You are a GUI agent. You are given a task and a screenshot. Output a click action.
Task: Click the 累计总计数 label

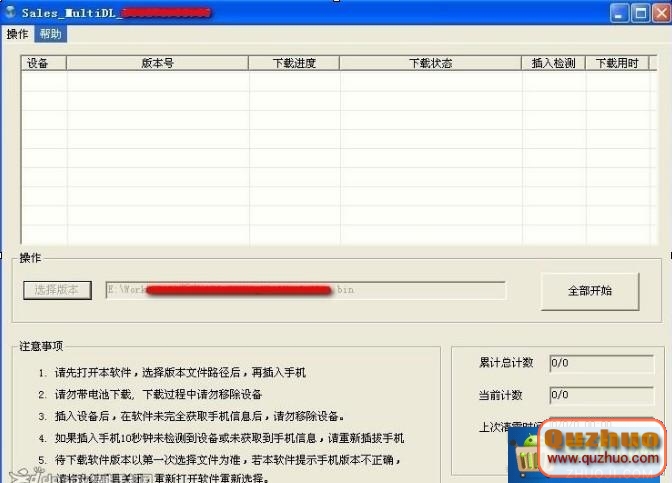tap(506, 363)
